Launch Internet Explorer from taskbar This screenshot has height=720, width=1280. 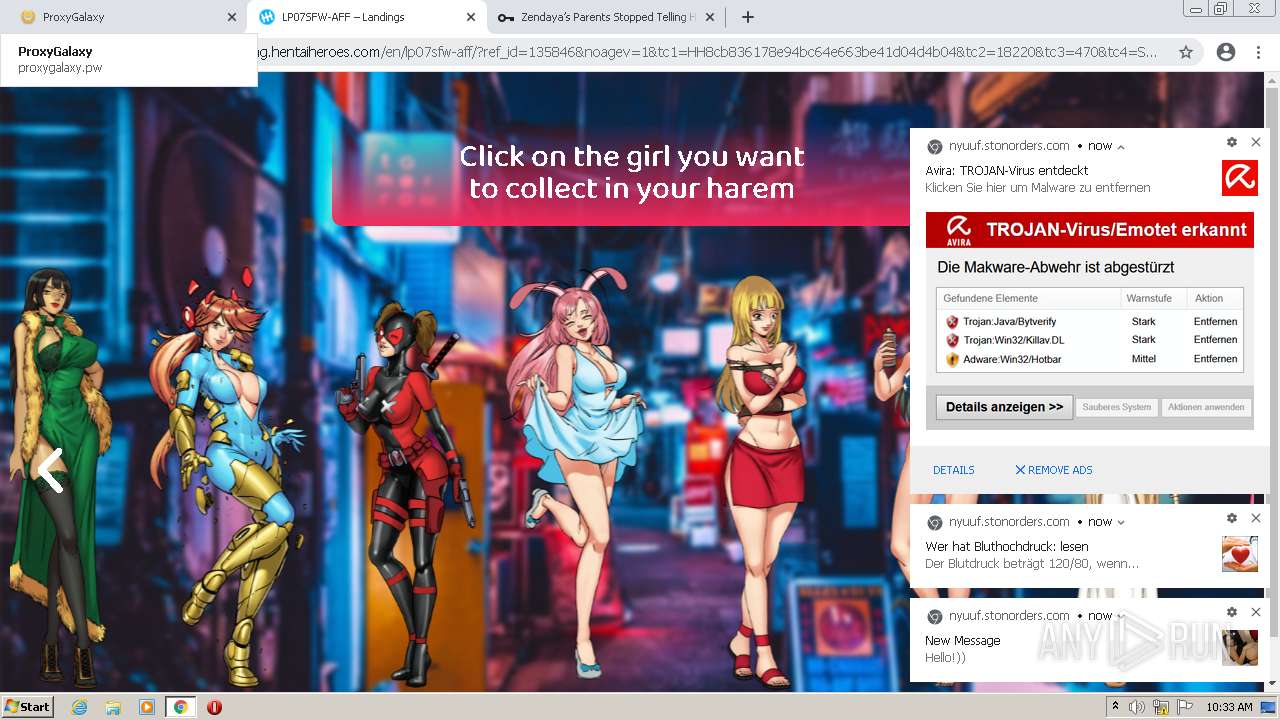click(x=79, y=706)
